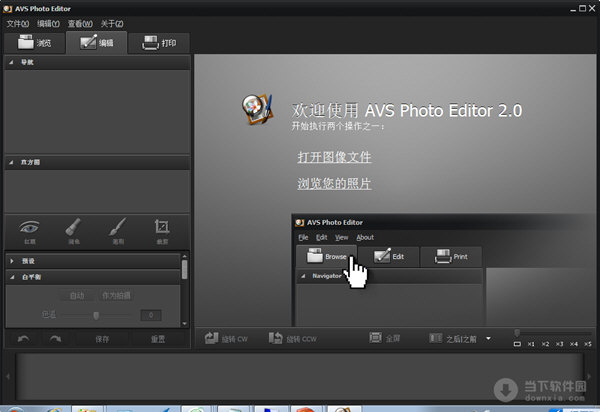Click the 打开图像文件 link
Screen dimensions: 600x412
pyautogui.click(x=334, y=157)
